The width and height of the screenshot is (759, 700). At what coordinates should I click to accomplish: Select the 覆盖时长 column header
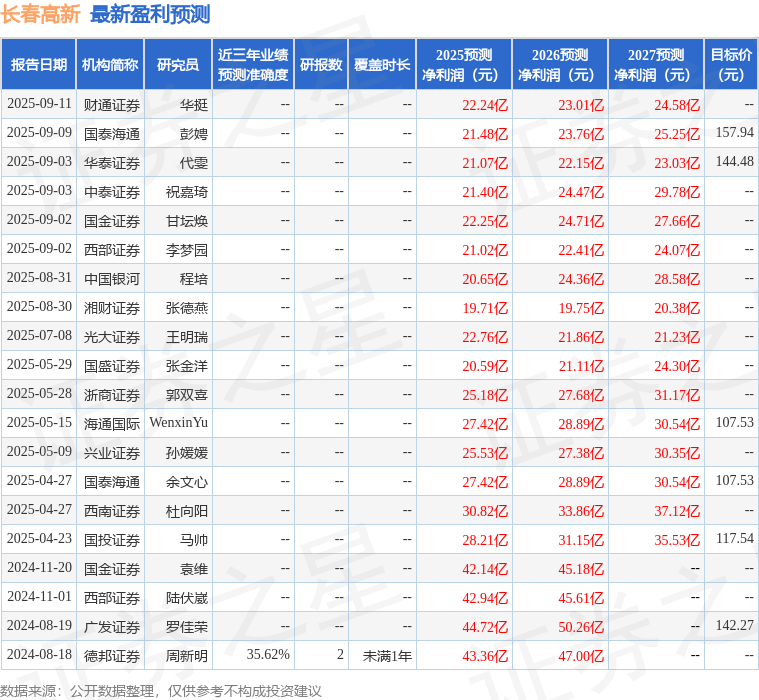point(382,64)
